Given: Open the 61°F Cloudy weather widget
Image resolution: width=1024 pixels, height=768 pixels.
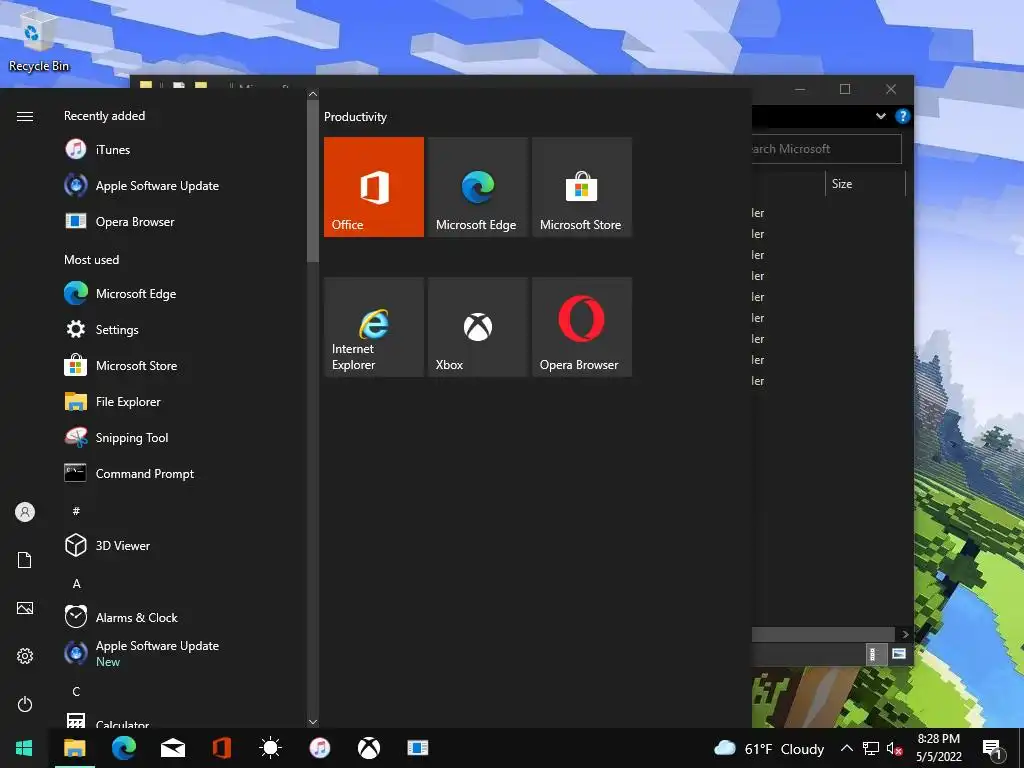Looking at the screenshot, I should click(769, 748).
